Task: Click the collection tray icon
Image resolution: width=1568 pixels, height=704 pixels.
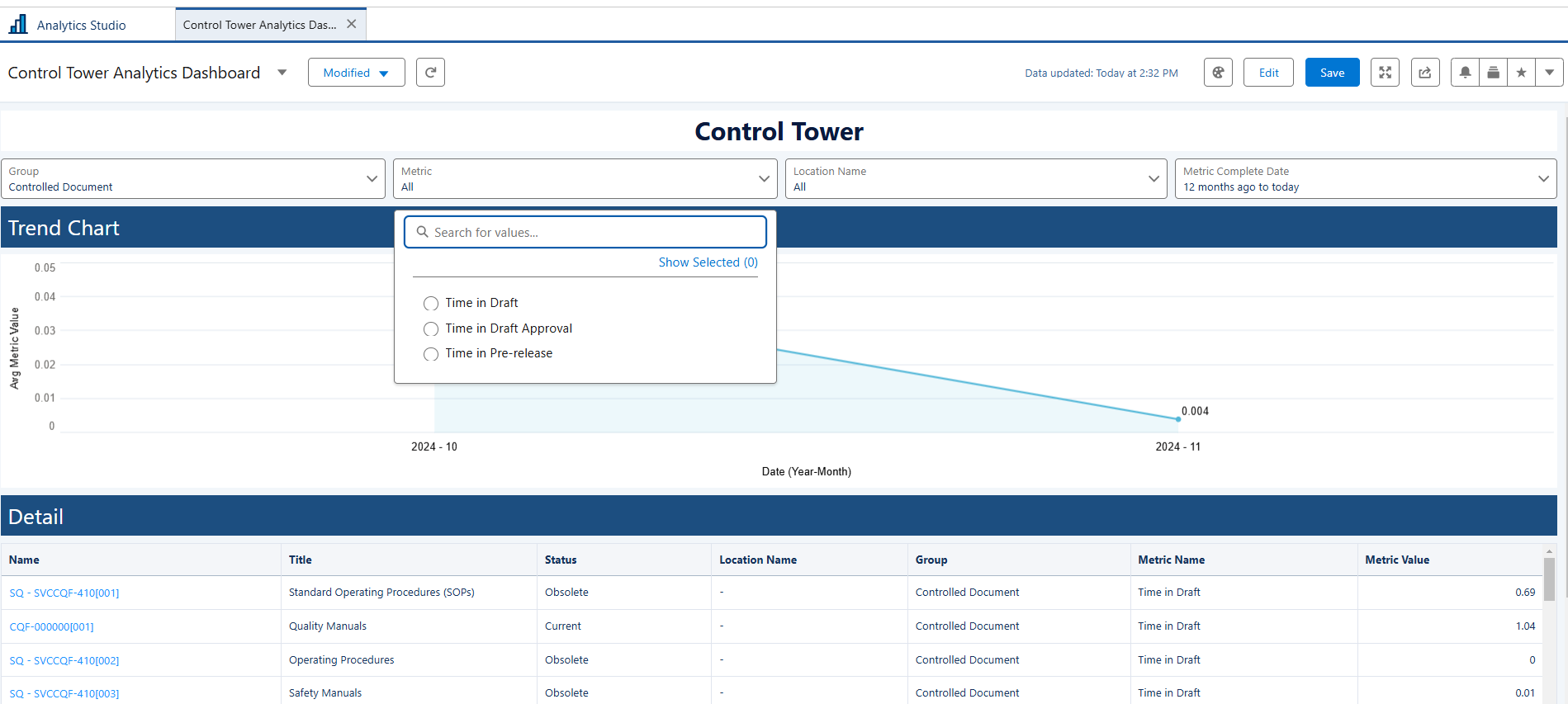Action: pos(1493,73)
